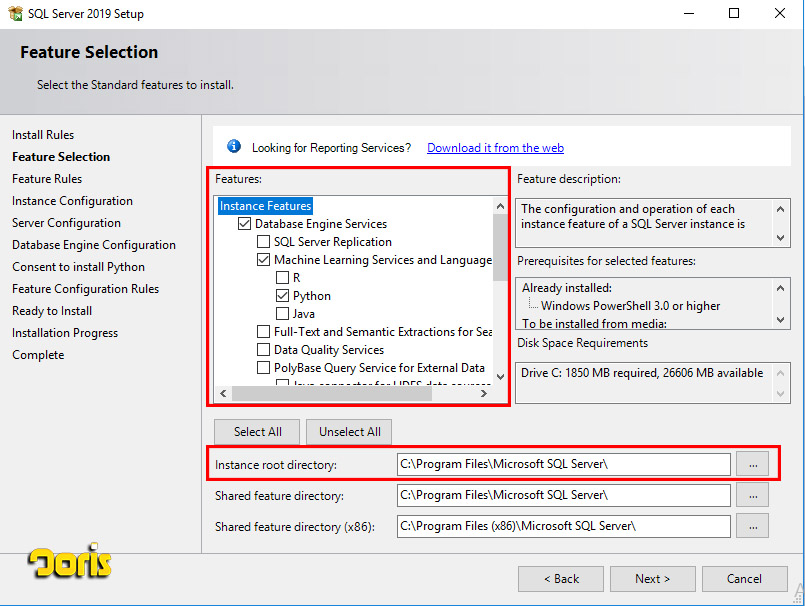Image resolution: width=805 pixels, height=606 pixels.
Task: Click the Unselect All button
Action: (349, 432)
